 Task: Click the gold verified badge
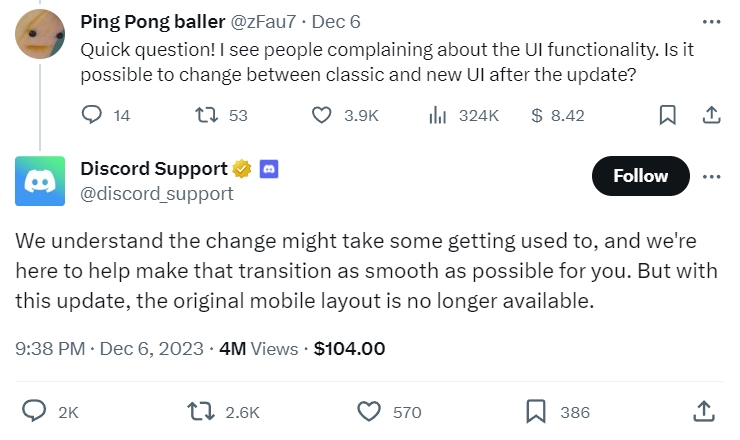(x=242, y=169)
